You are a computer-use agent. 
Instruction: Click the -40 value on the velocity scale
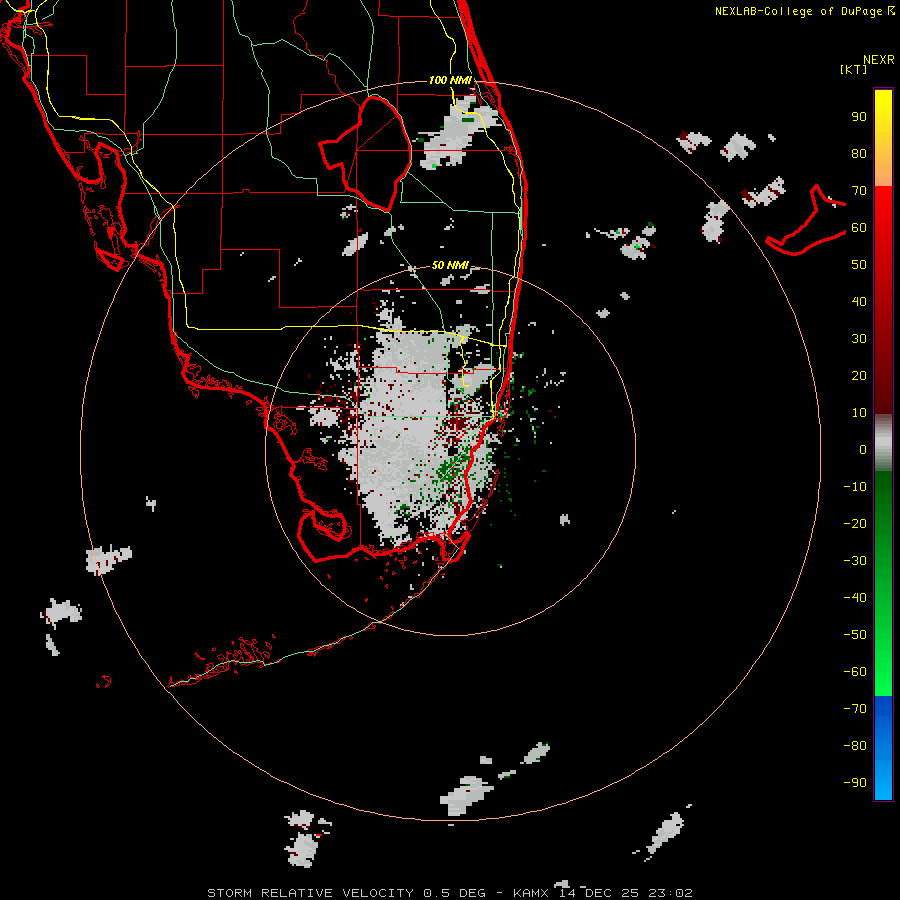pos(855,598)
